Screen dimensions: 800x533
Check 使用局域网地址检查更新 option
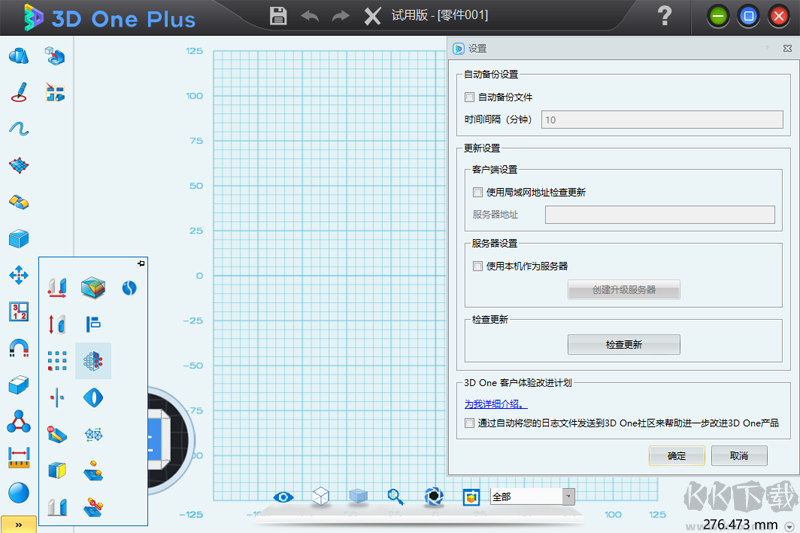click(478, 192)
